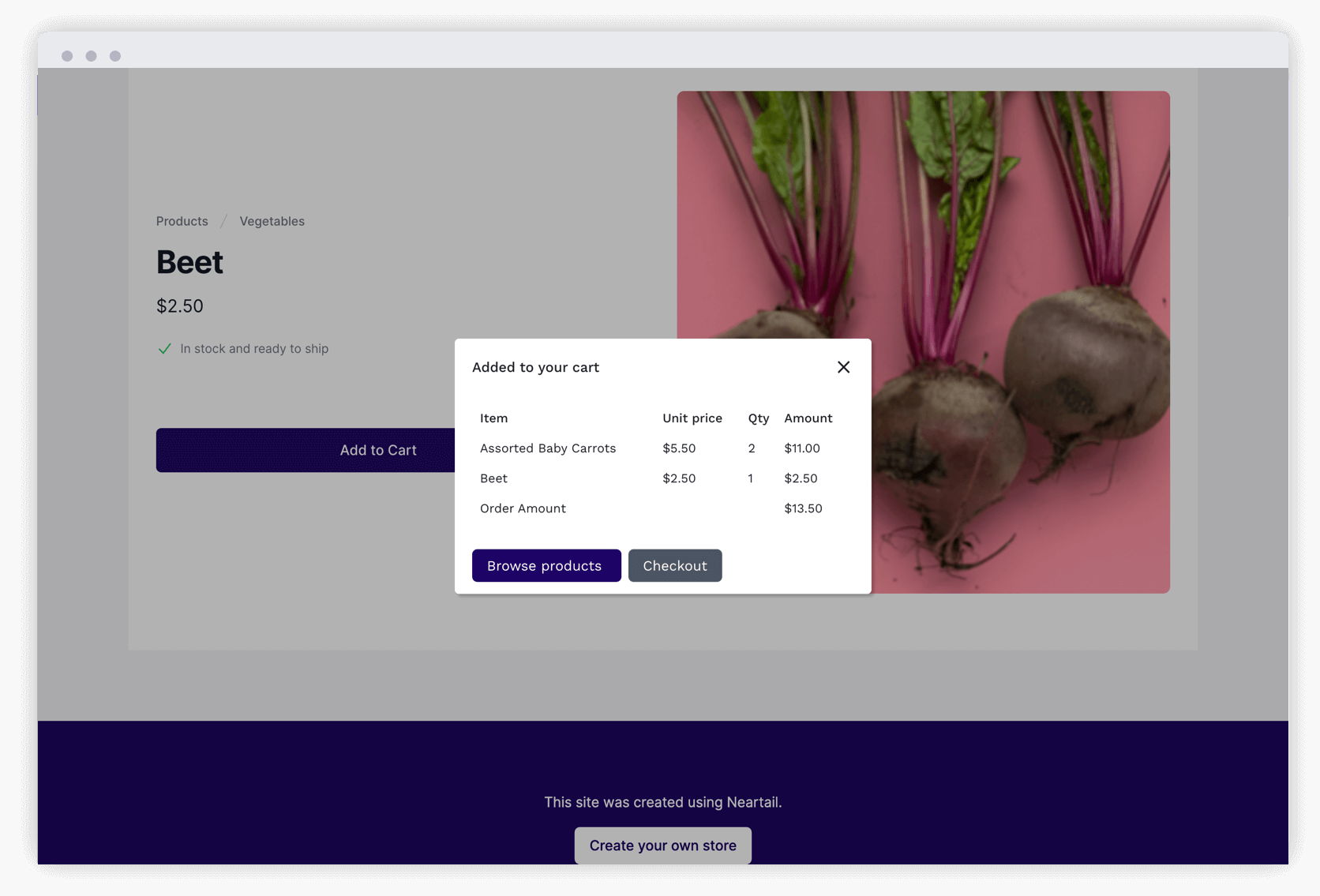Image resolution: width=1320 pixels, height=896 pixels.
Task: Click 'Create your own store' button
Action: (662, 845)
